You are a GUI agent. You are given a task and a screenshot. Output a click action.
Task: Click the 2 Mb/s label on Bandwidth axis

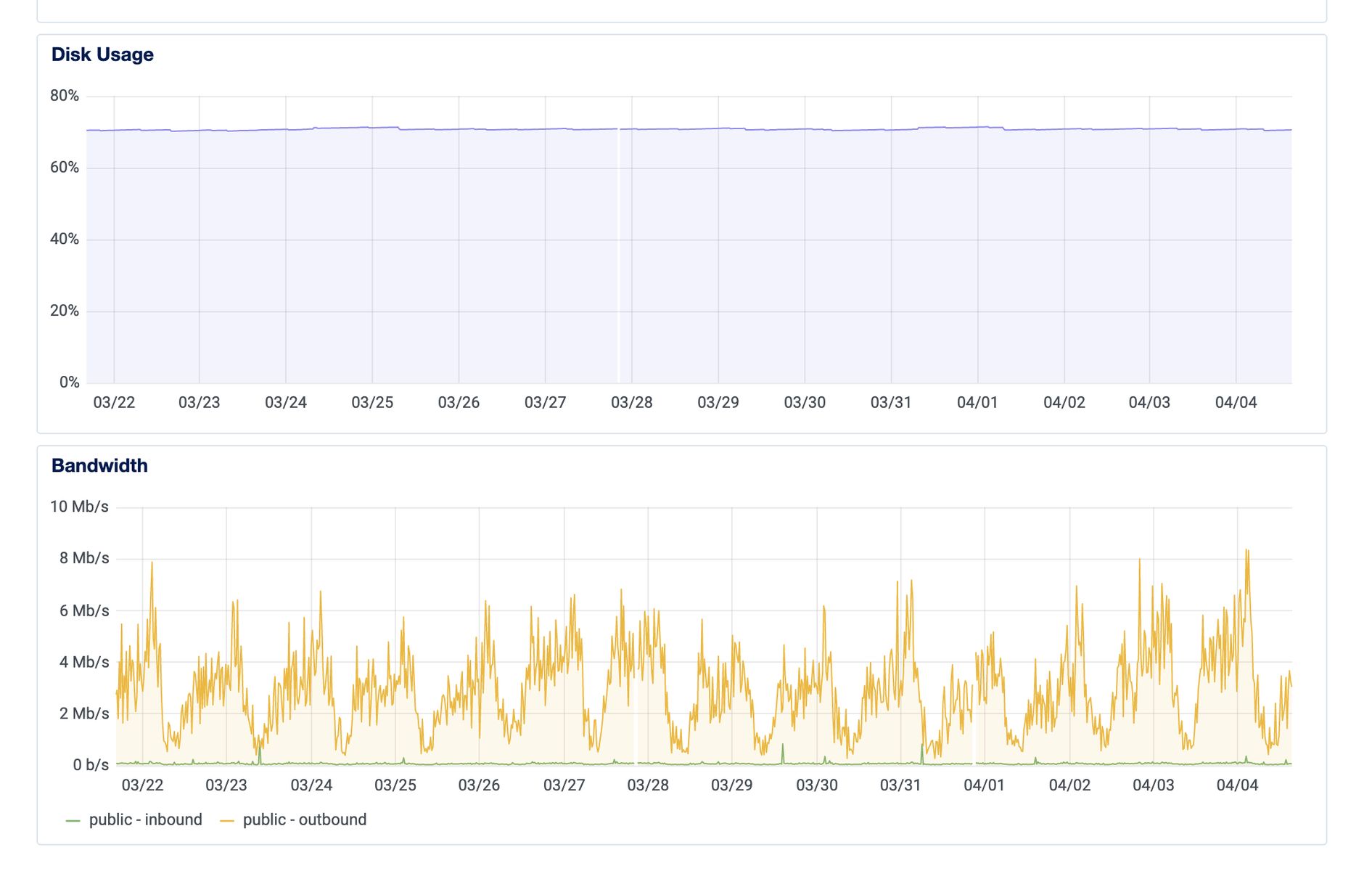point(84,713)
